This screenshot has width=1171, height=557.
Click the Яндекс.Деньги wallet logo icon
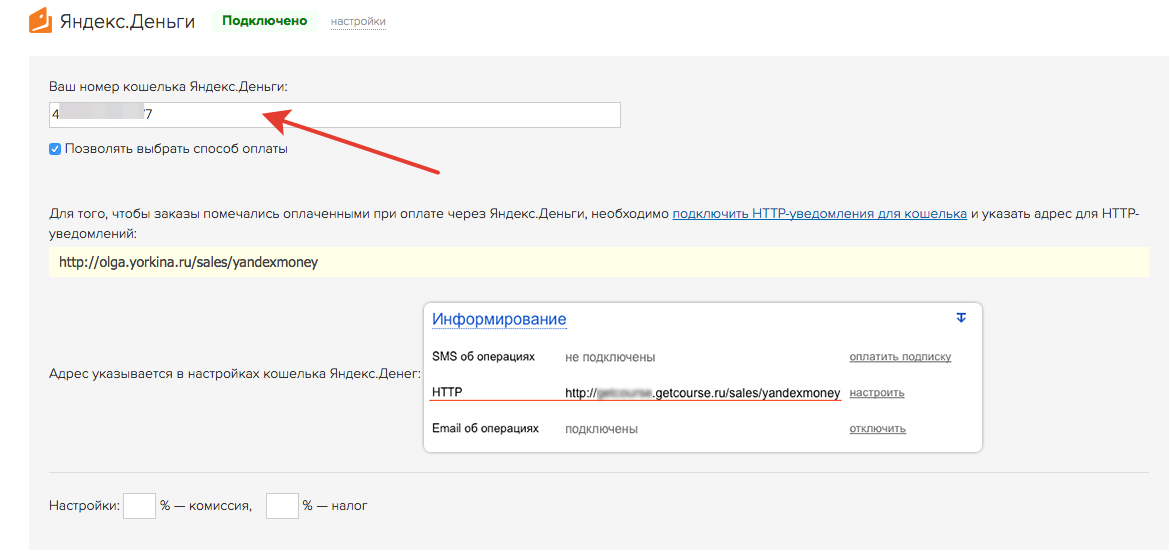[x=40, y=22]
